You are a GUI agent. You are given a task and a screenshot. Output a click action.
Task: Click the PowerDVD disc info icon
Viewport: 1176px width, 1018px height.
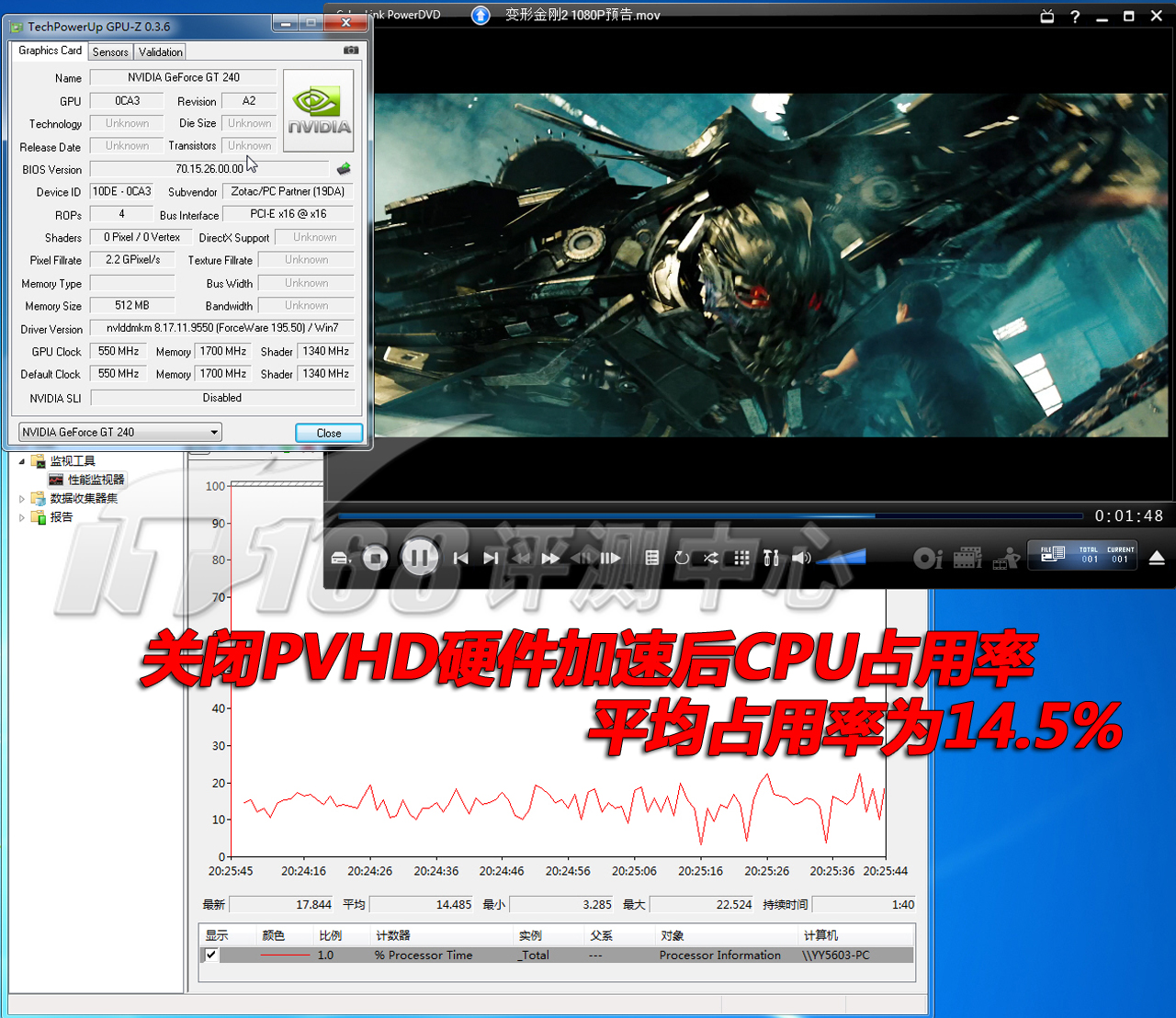928,558
